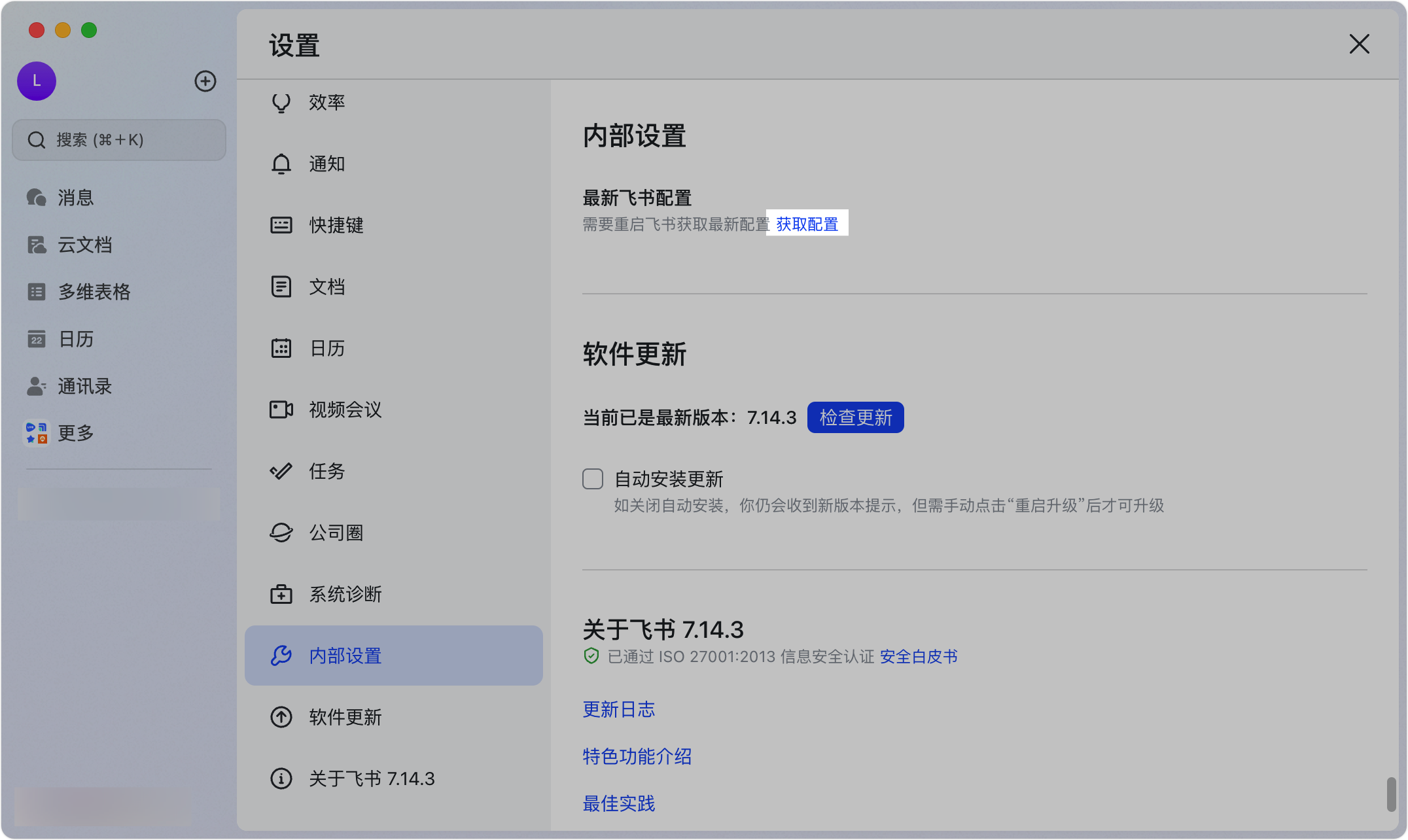
Task: Click the 软件更新 up-arrow icon
Action: click(281, 717)
